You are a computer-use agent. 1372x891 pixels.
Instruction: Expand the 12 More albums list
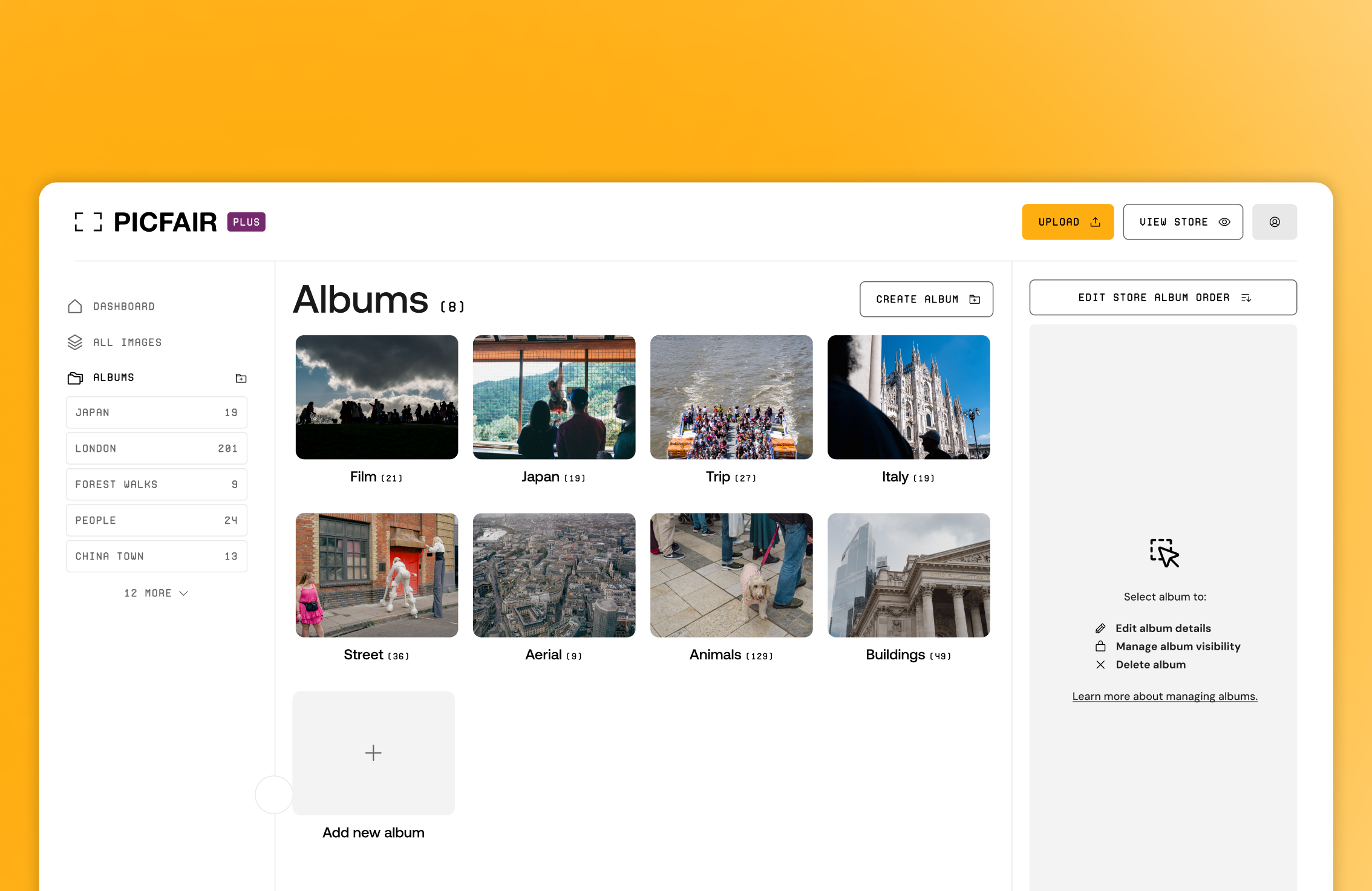(x=156, y=593)
